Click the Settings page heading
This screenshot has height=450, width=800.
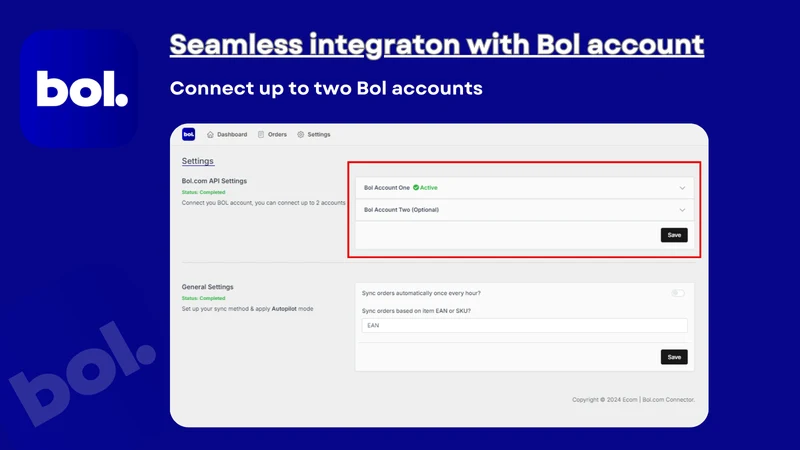tap(197, 161)
